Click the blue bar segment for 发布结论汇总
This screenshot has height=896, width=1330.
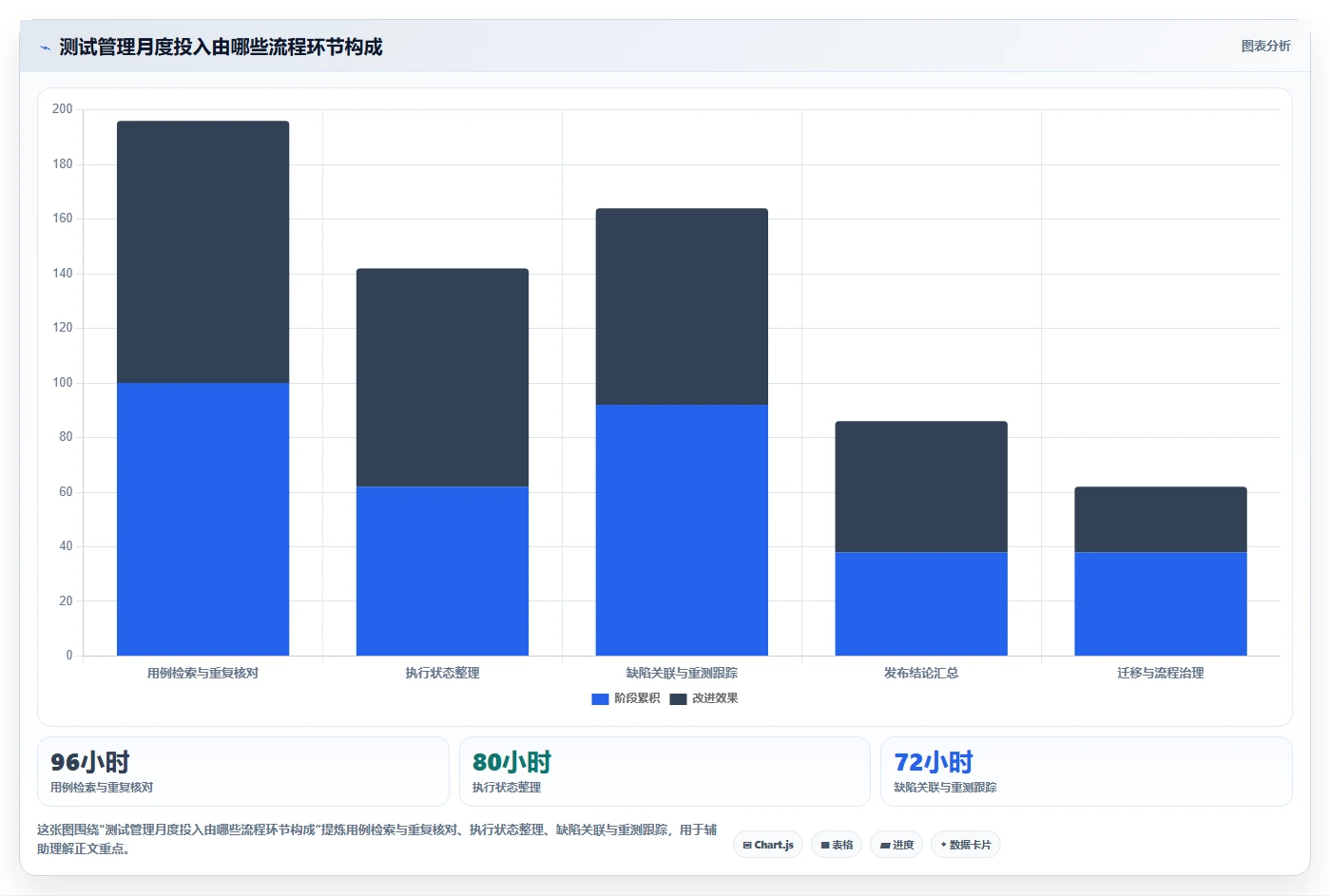pyautogui.click(x=921, y=603)
